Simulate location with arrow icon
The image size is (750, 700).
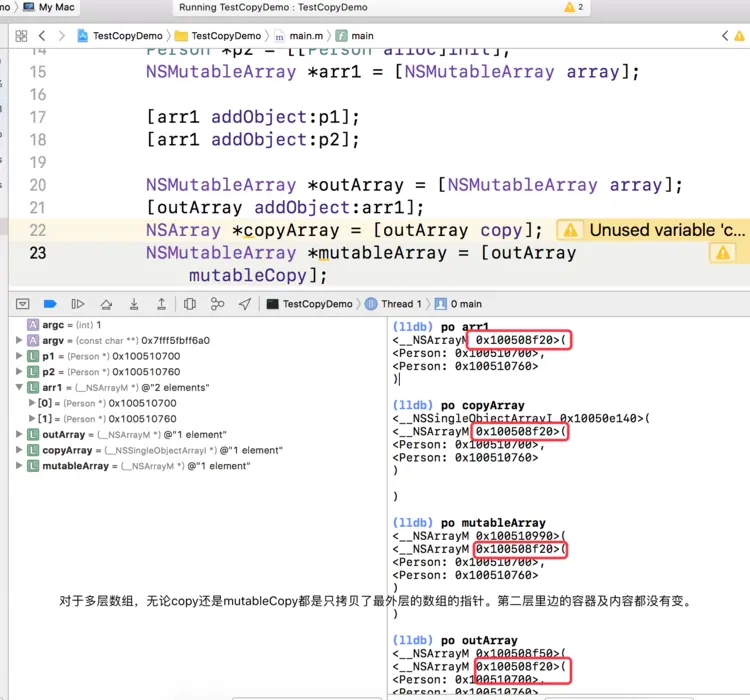245,304
